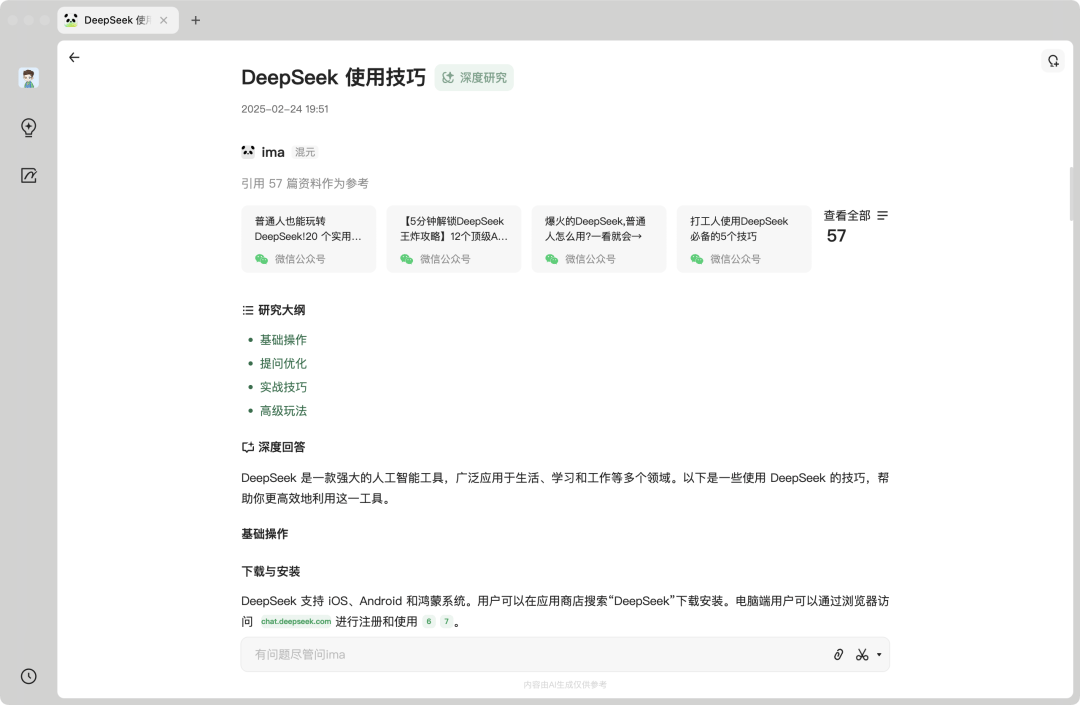1080x705 pixels.
Task: Click the paperclip attachment icon
Action: (838, 655)
